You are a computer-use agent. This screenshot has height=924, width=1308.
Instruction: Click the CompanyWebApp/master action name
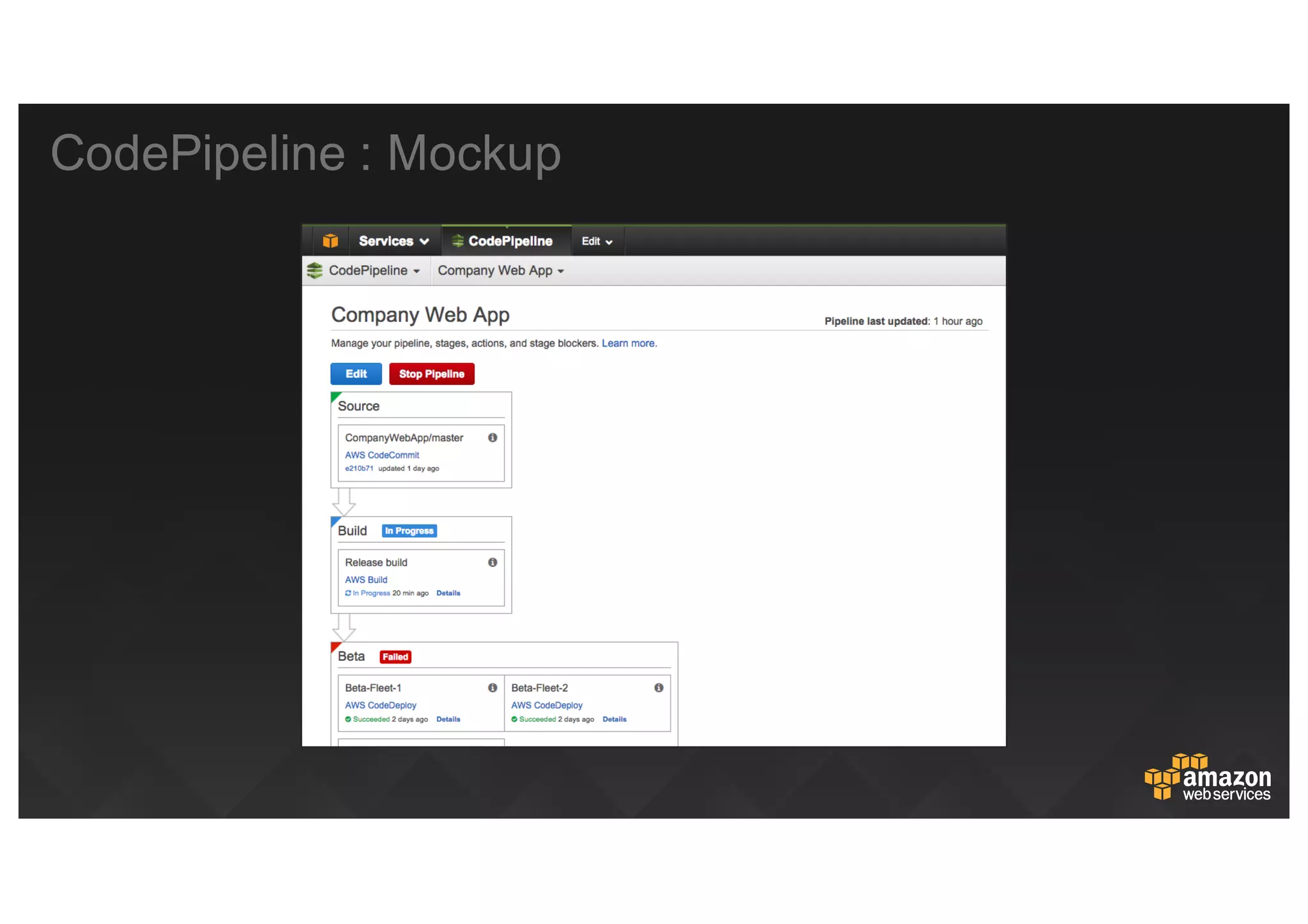[404, 438]
